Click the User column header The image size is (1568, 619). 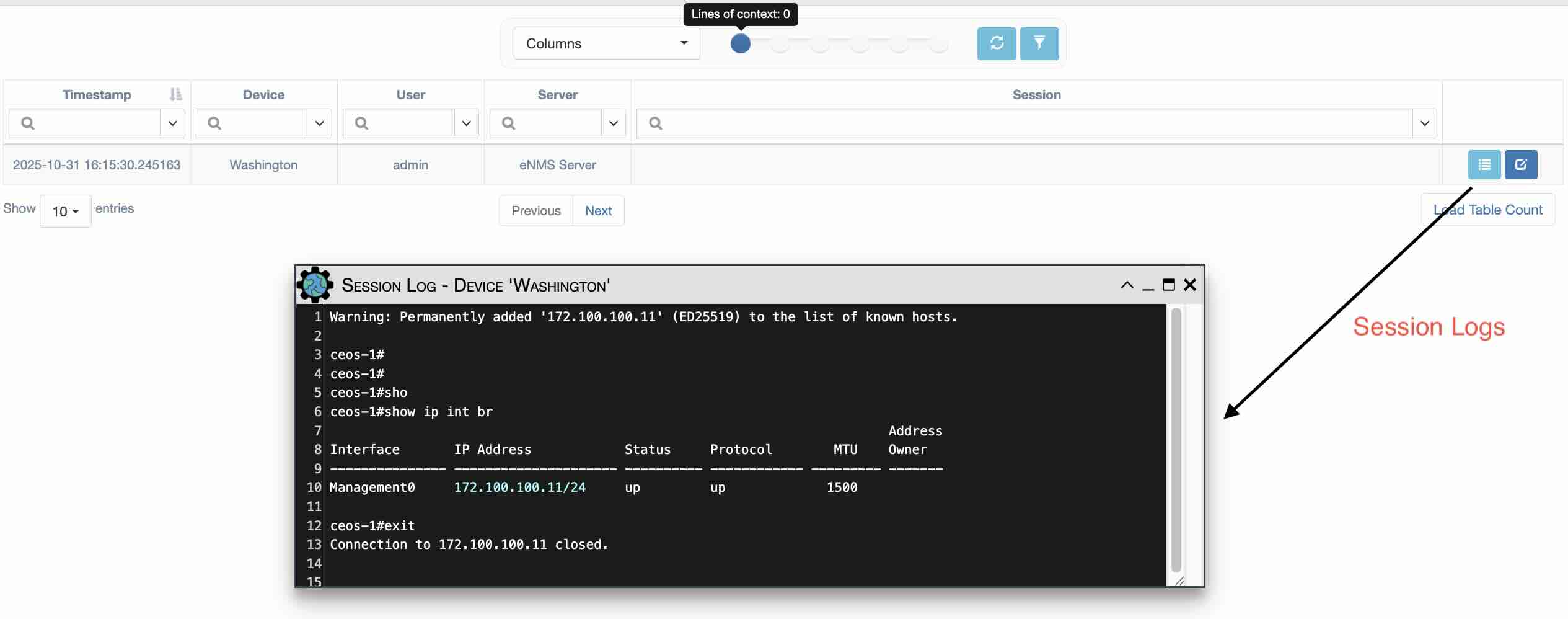(410, 95)
